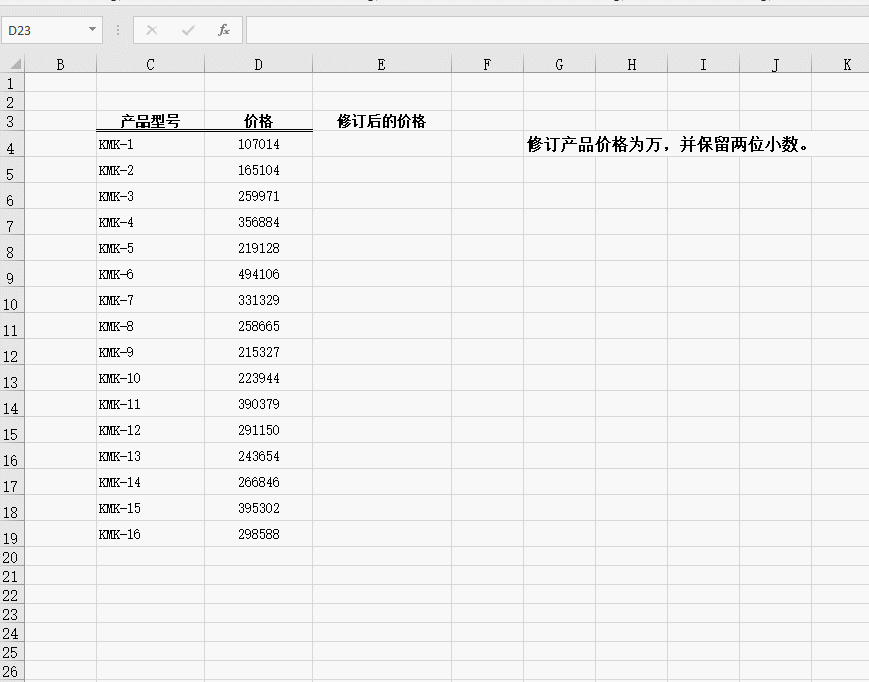Screen dimensions: 869x682
Task: Click price value 395302
Action: pyautogui.click(x=258, y=509)
